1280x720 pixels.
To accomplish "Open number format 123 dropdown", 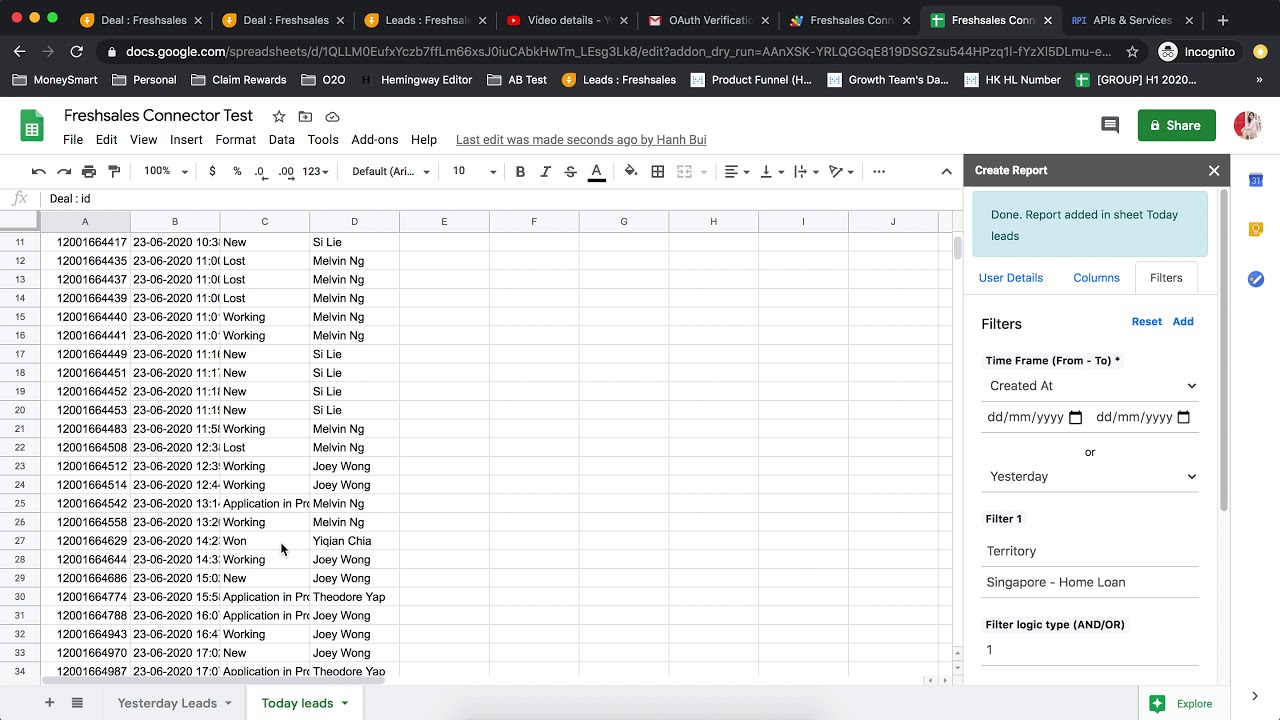I will pos(315,172).
